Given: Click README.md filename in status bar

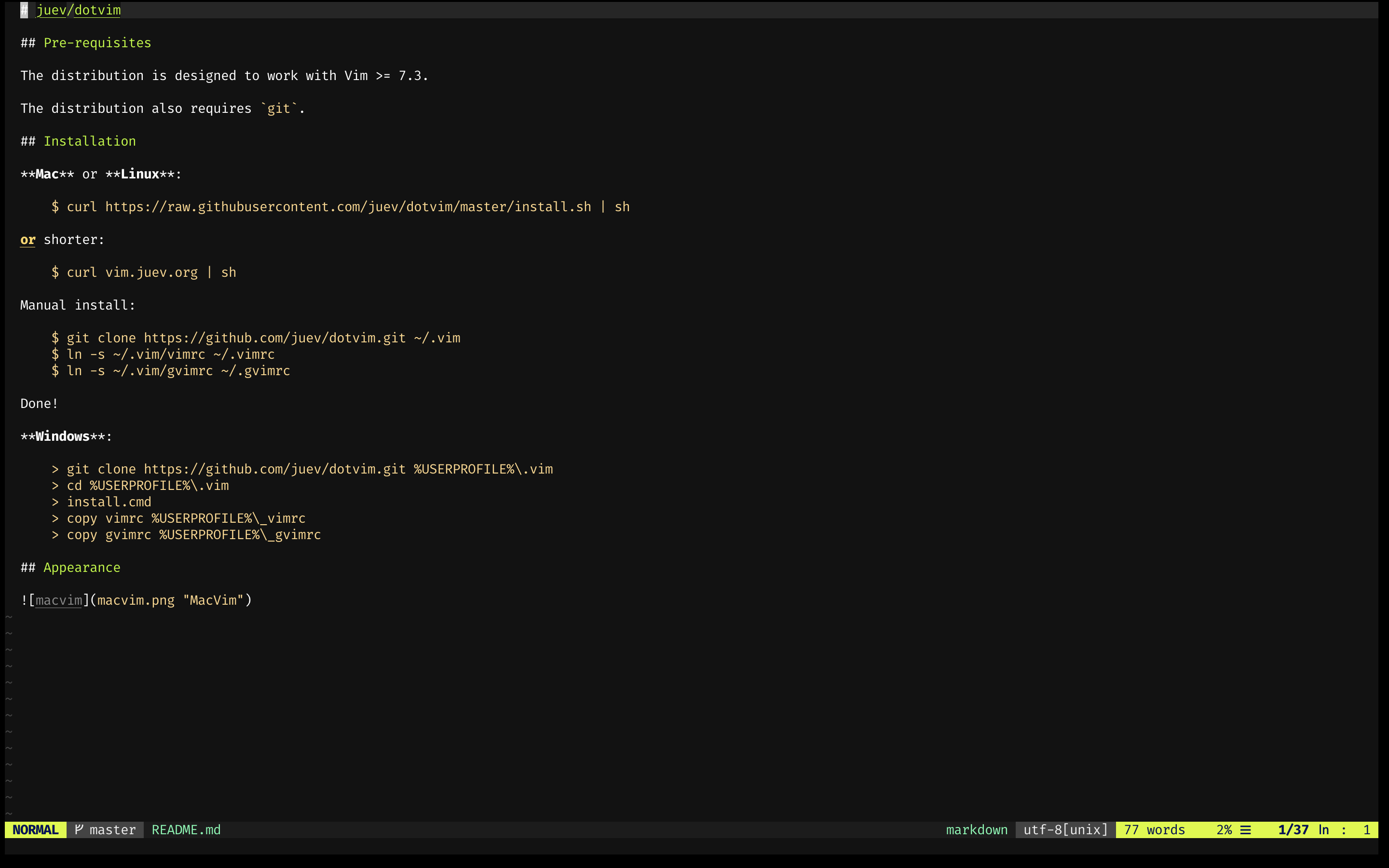Looking at the screenshot, I should [186, 829].
